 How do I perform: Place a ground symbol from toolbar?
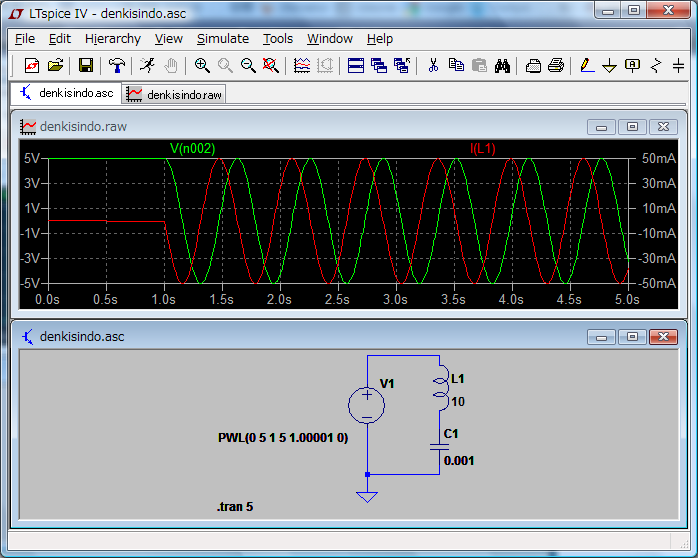pos(609,66)
